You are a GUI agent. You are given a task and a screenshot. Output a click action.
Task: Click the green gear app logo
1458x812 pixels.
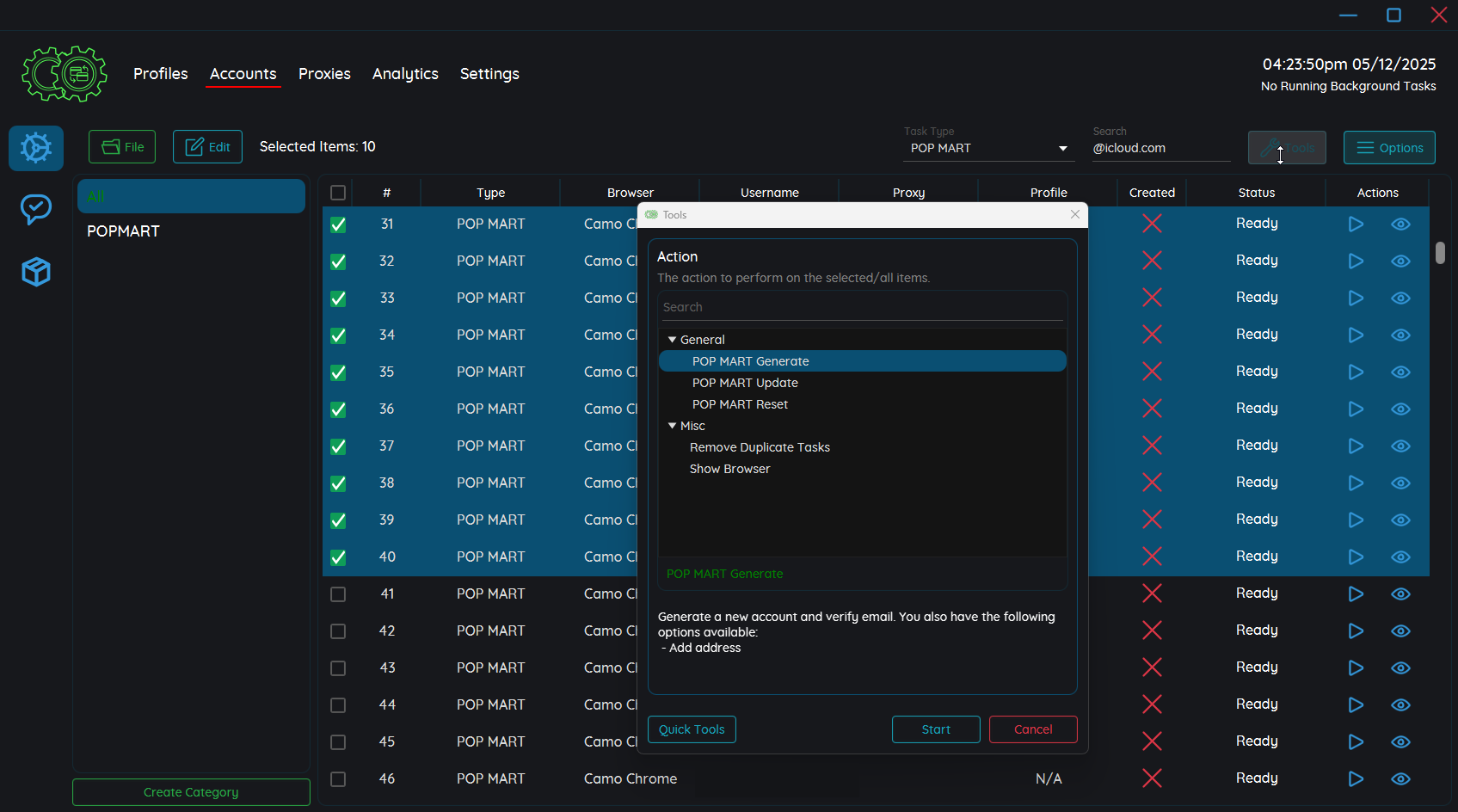(x=65, y=74)
